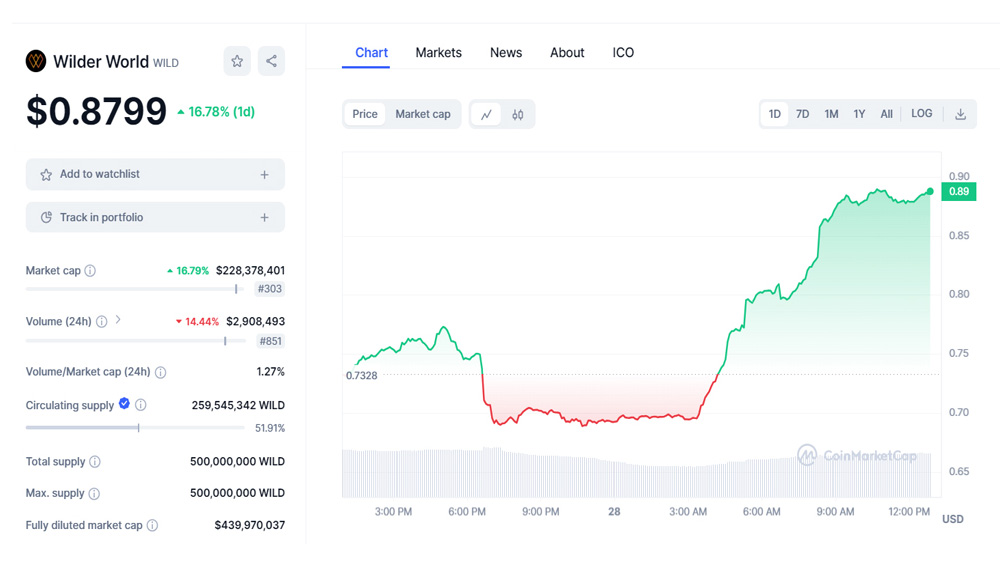Image resolution: width=1000 pixels, height=562 pixels.
Task: Click volume value $2,908,493
Action: 255,322
